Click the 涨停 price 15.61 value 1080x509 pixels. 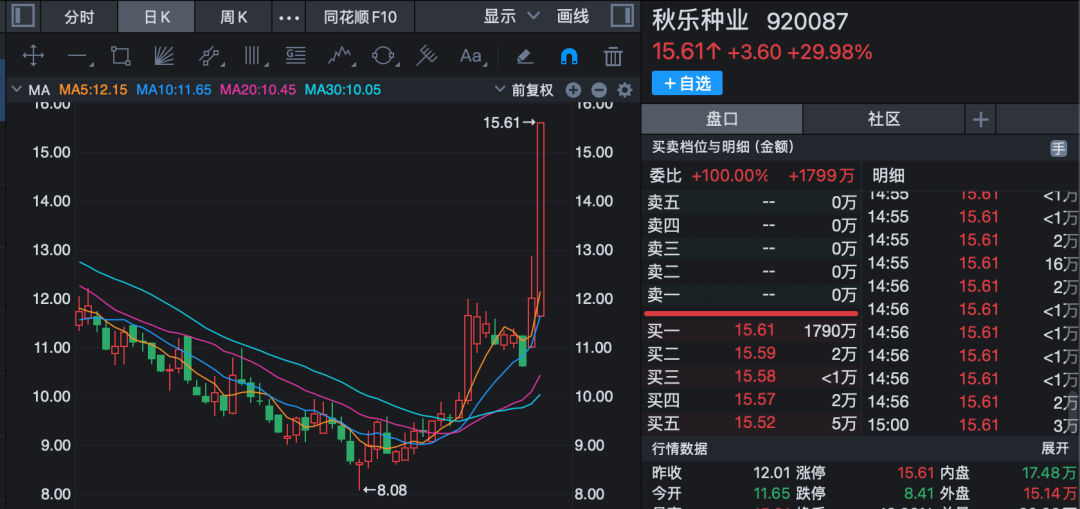(x=915, y=473)
